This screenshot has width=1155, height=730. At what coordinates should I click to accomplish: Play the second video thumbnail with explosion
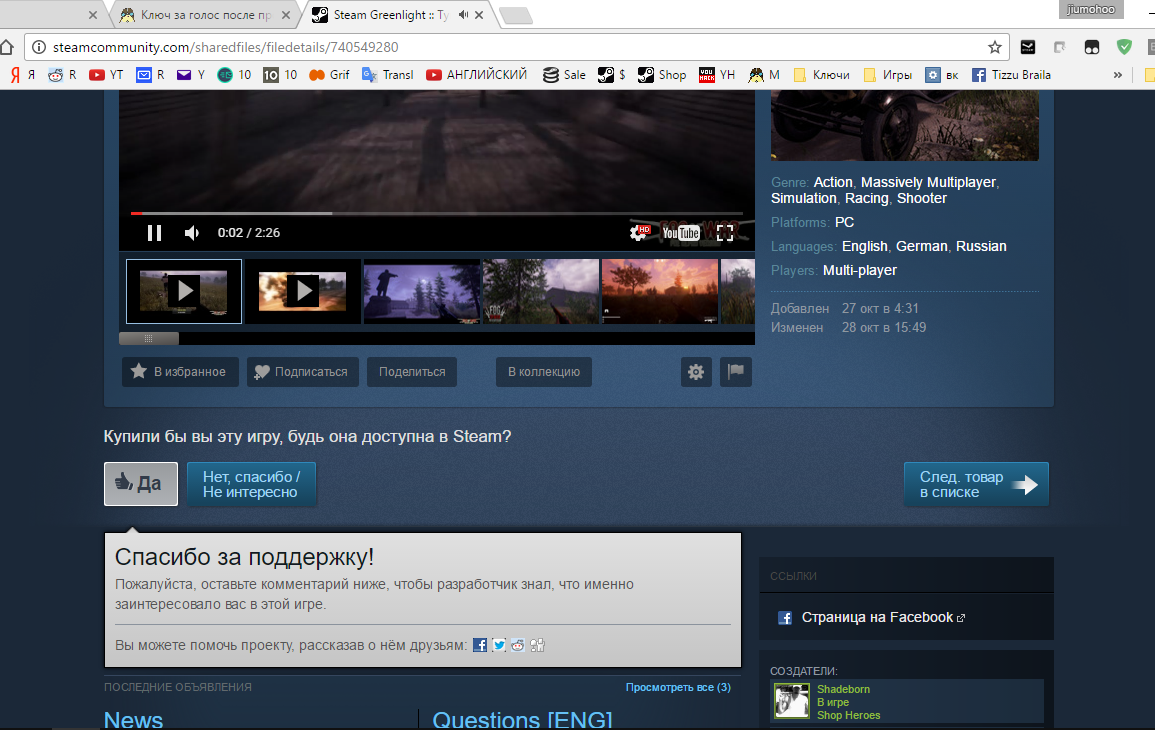point(303,291)
